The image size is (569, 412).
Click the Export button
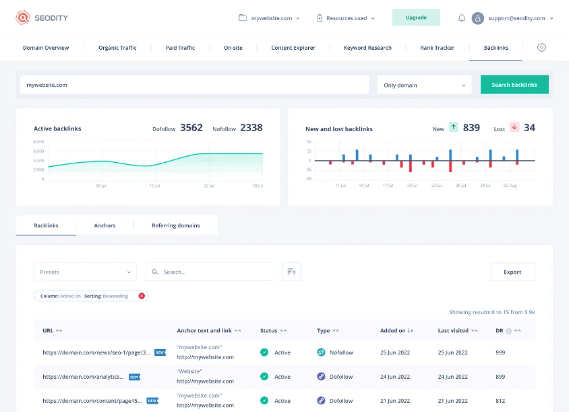tap(512, 272)
